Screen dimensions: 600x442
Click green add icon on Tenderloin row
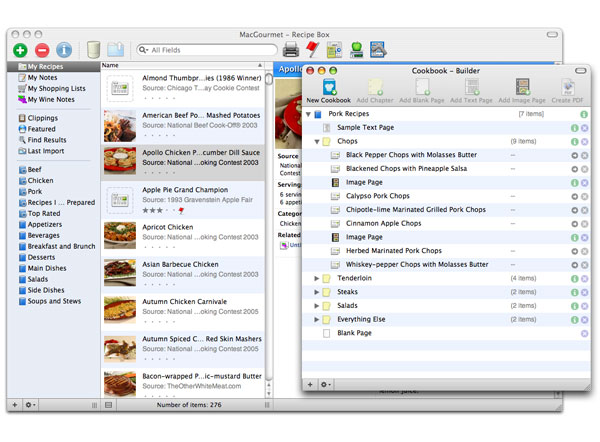coord(574,279)
